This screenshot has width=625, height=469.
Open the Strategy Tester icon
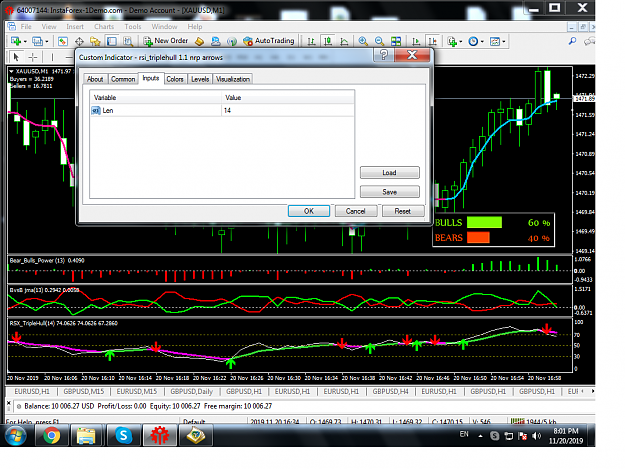(128, 41)
